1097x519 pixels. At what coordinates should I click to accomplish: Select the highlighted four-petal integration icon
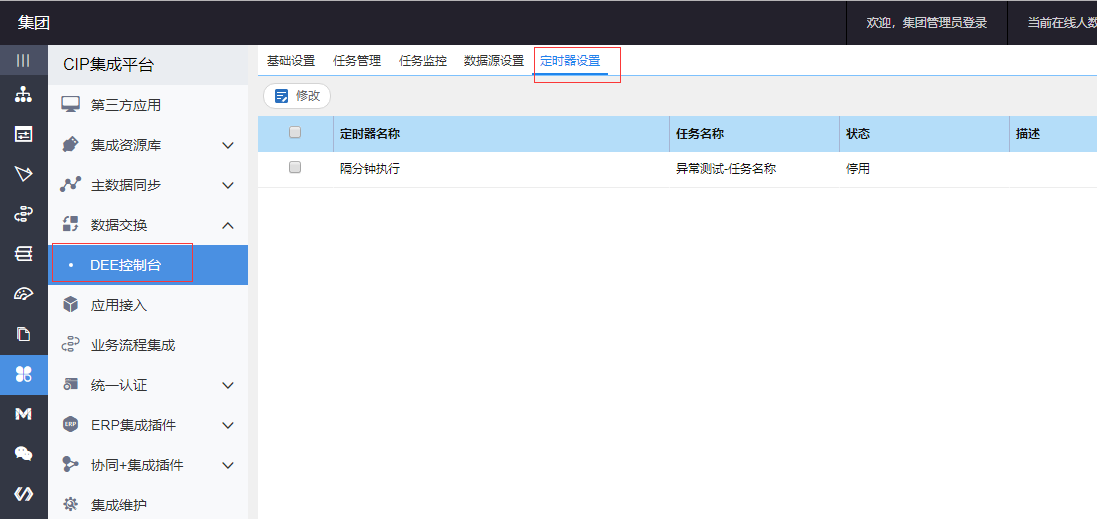(24, 374)
